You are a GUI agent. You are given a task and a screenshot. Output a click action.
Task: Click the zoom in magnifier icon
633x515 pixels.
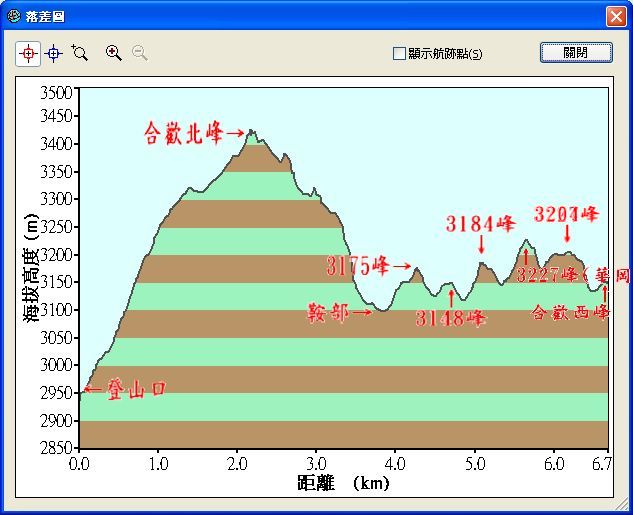click(x=114, y=53)
